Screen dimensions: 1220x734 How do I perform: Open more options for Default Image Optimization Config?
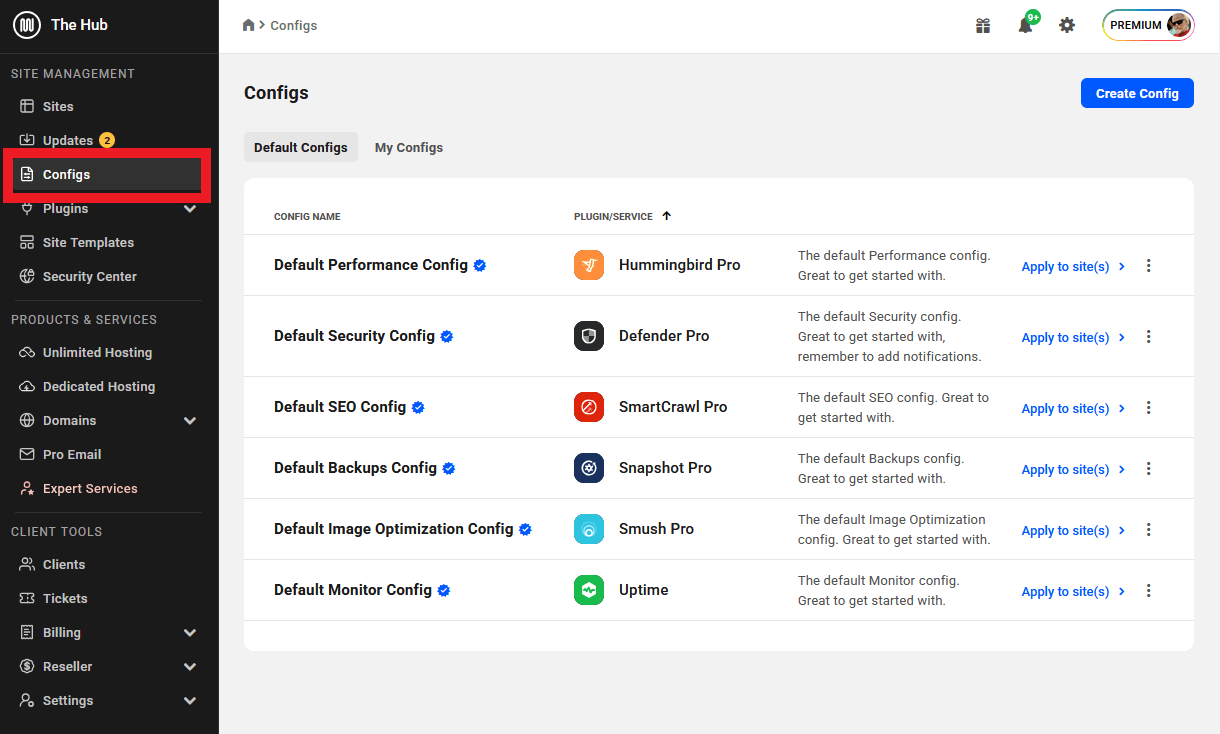tap(1148, 530)
